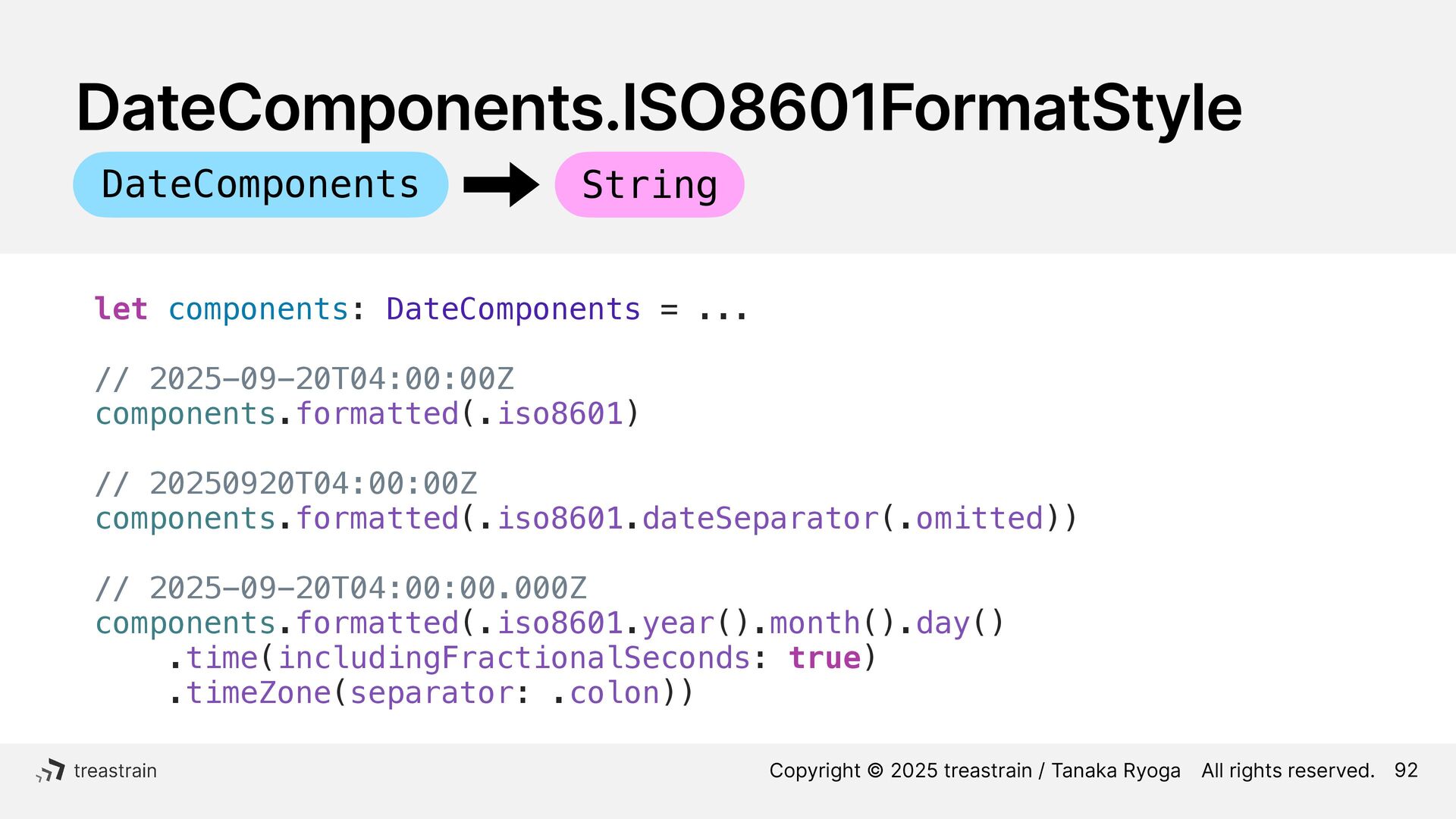This screenshot has height=819, width=1456.
Task: Select the pink String pill
Action: pos(649,184)
